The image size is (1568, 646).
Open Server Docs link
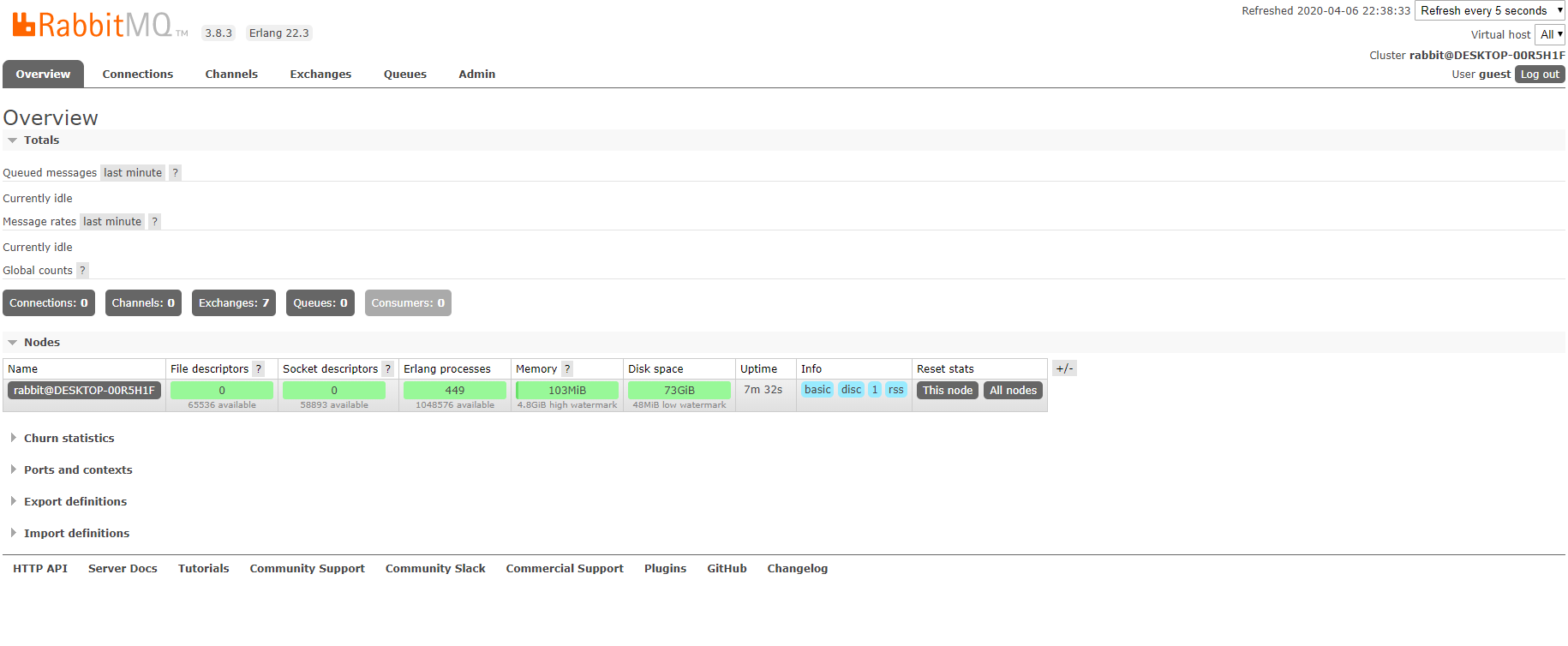(x=123, y=569)
